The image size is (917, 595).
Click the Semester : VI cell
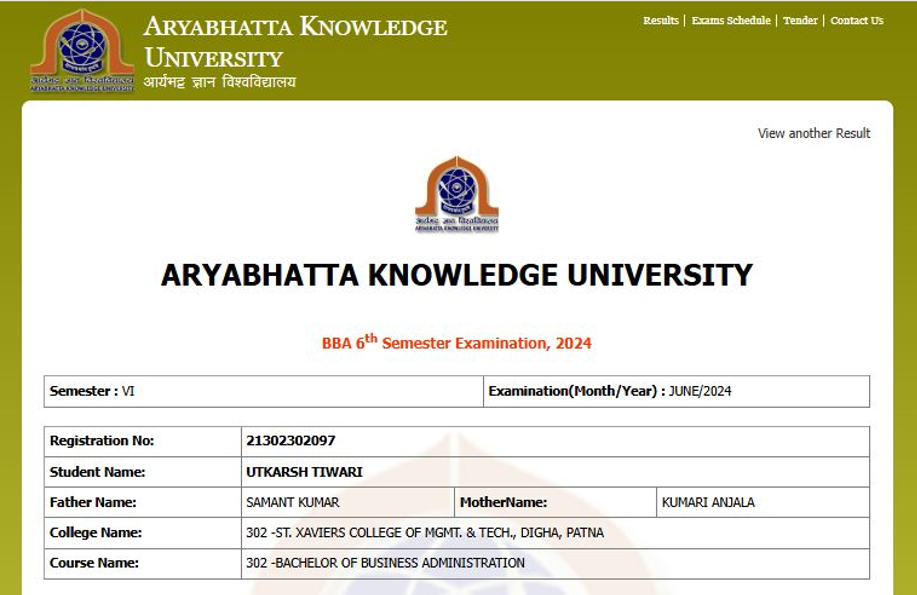point(264,391)
